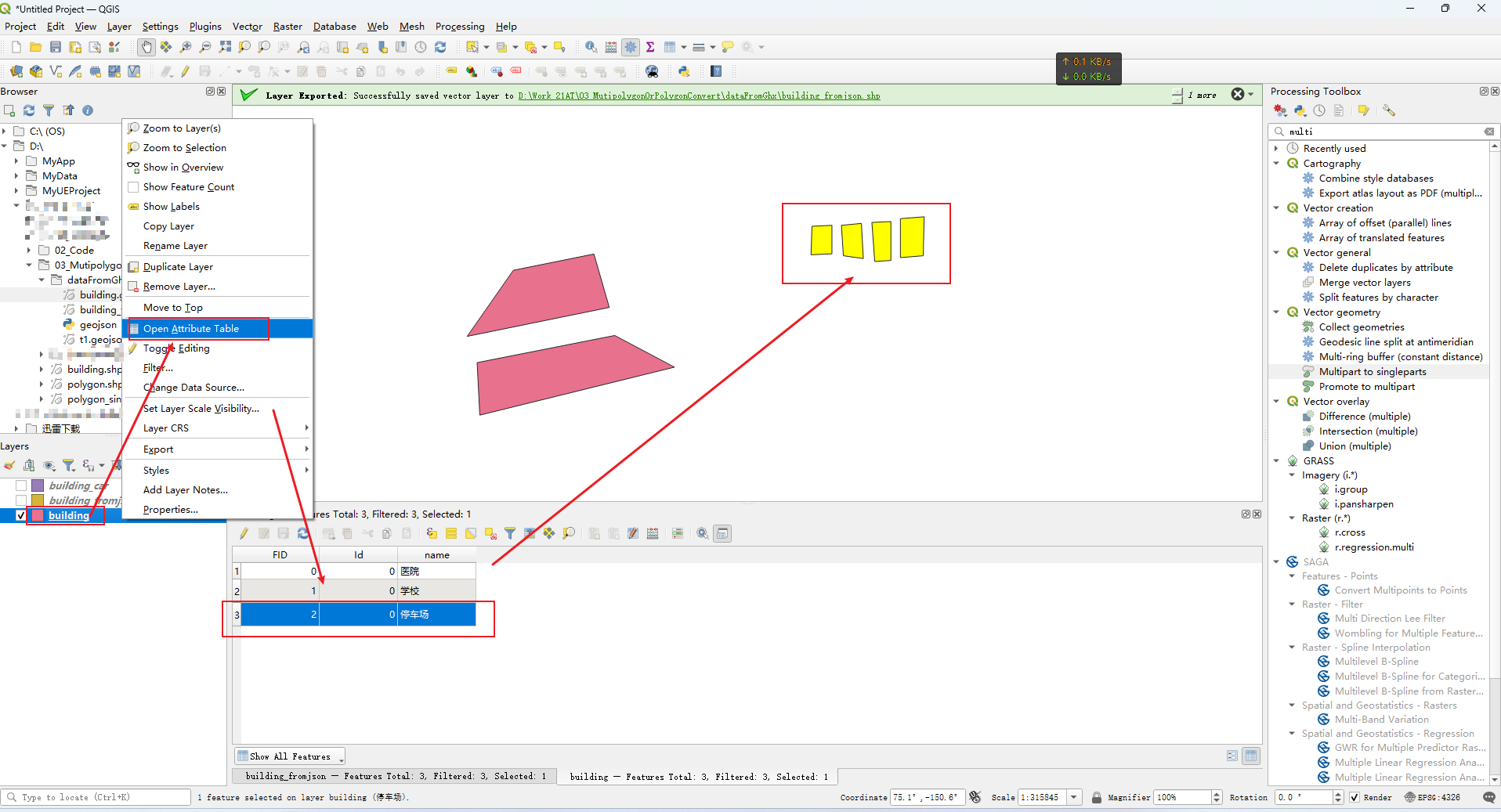Switch to building_fromjson attribute table tab

point(395,776)
